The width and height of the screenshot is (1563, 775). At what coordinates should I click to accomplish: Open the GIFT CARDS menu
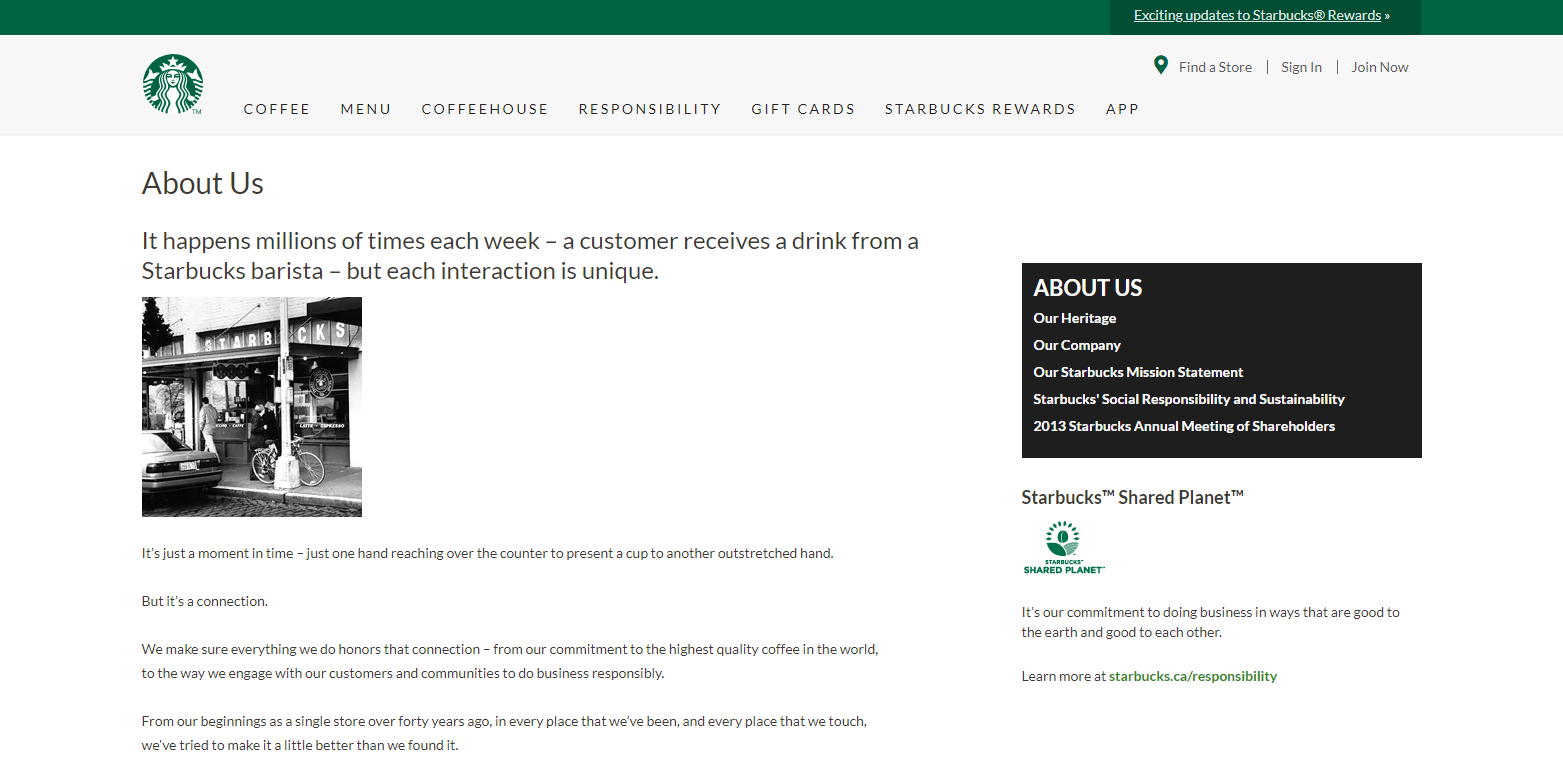pyautogui.click(x=803, y=109)
